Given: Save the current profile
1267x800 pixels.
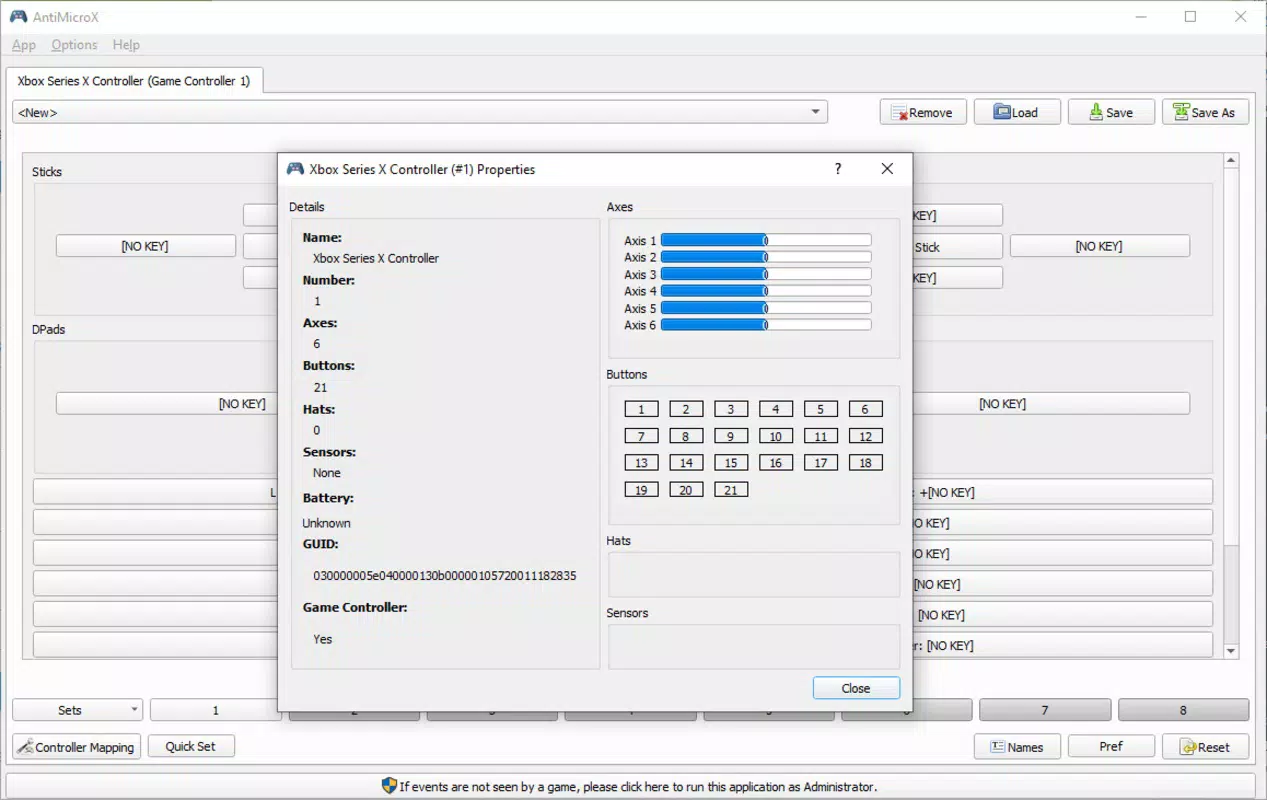Looking at the screenshot, I should 1111,112.
